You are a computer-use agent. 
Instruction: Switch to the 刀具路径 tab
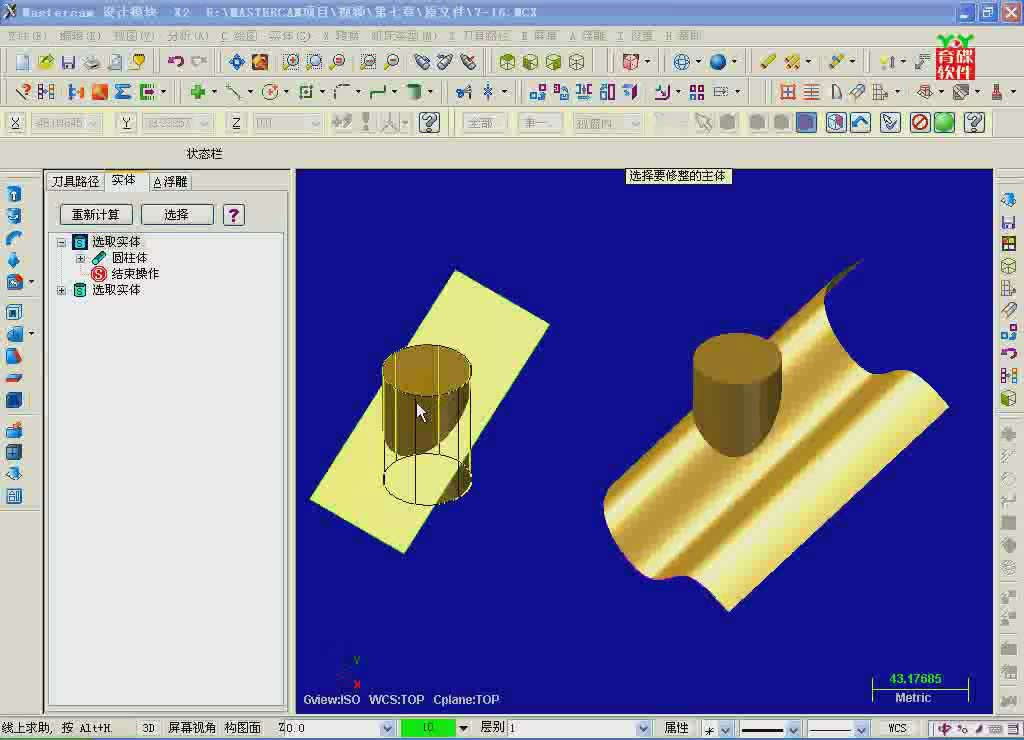pyautogui.click(x=76, y=182)
